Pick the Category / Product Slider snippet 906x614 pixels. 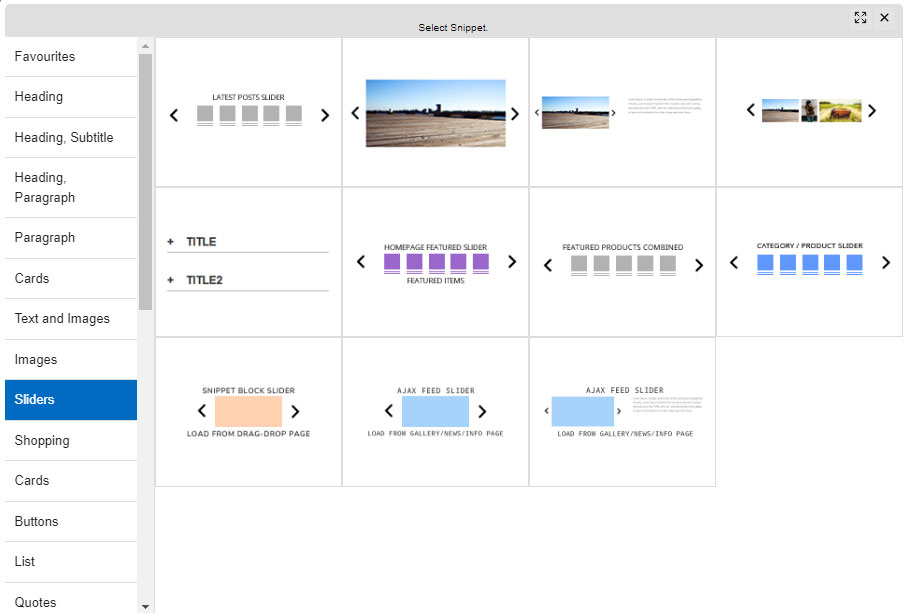809,261
